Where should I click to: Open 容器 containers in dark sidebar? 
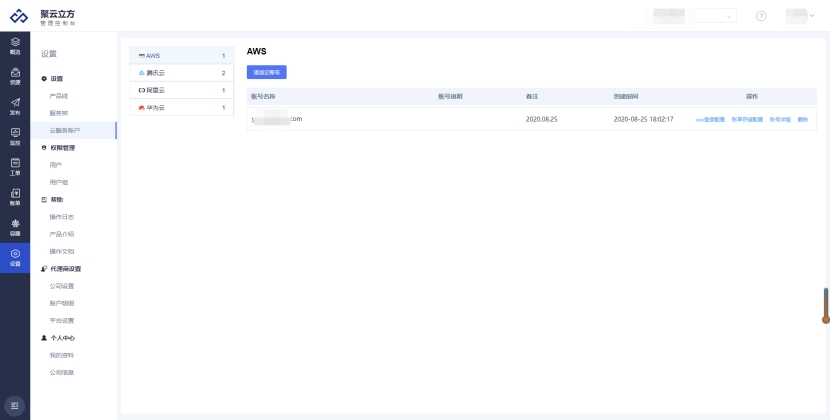pyautogui.click(x=15, y=227)
